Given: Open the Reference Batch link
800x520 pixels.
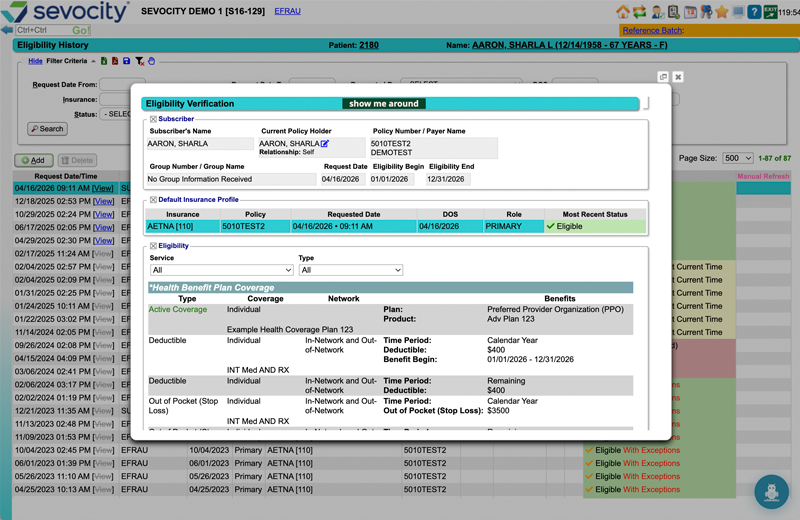Looking at the screenshot, I should pos(652,30).
